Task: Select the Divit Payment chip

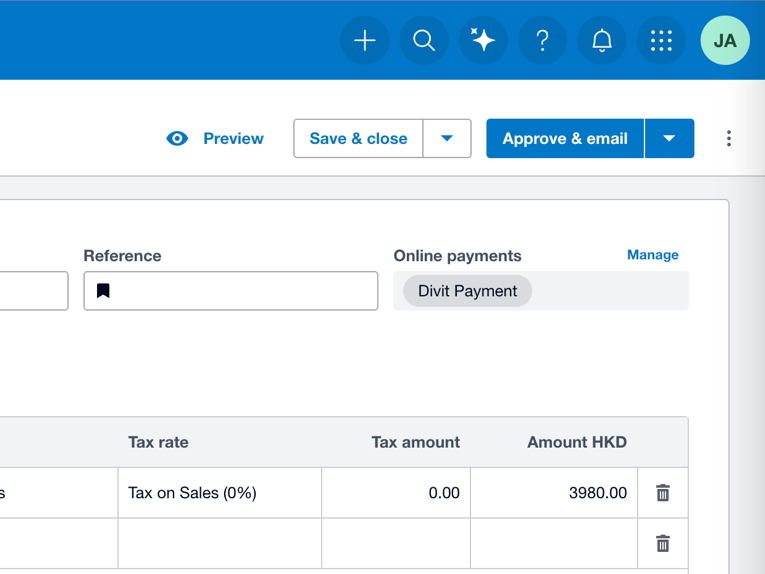Action: pyautogui.click(x=467, y=291)
